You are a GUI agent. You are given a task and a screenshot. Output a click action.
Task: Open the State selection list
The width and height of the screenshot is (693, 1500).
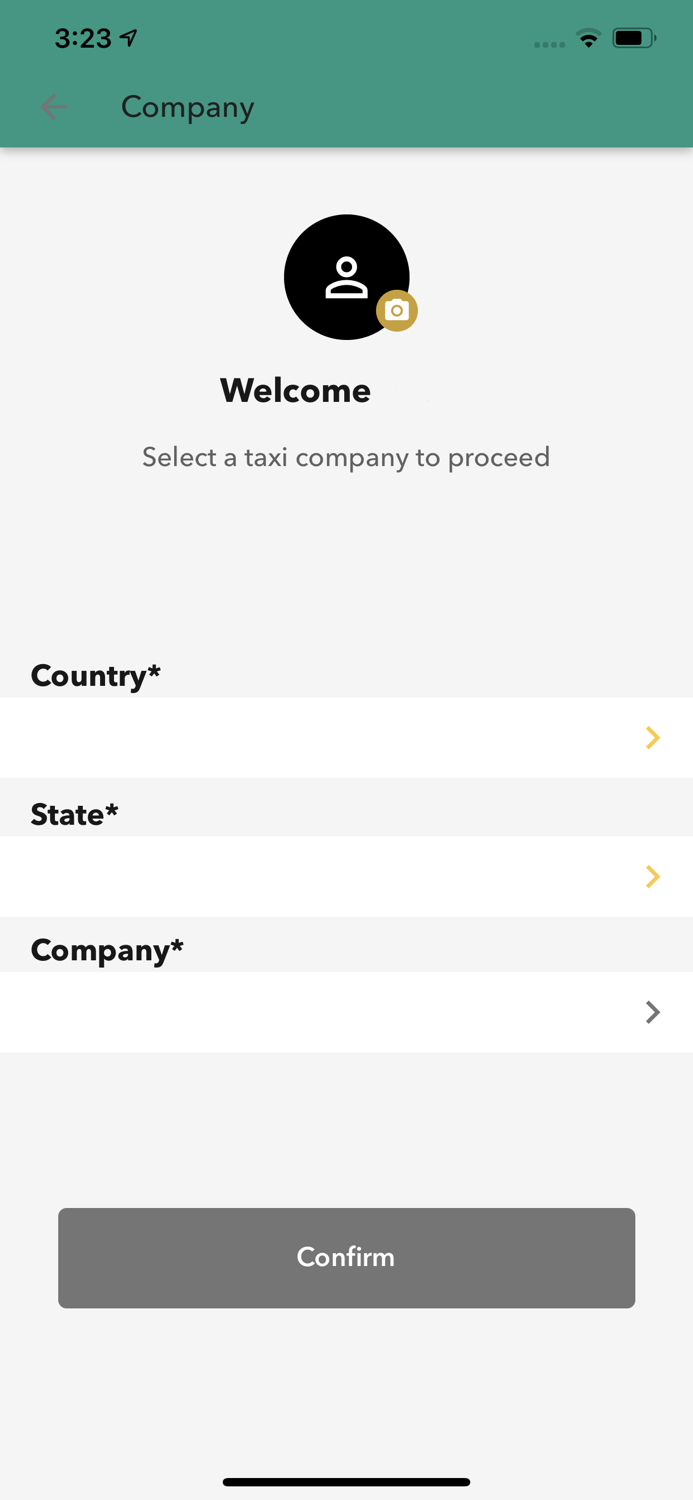346,877
